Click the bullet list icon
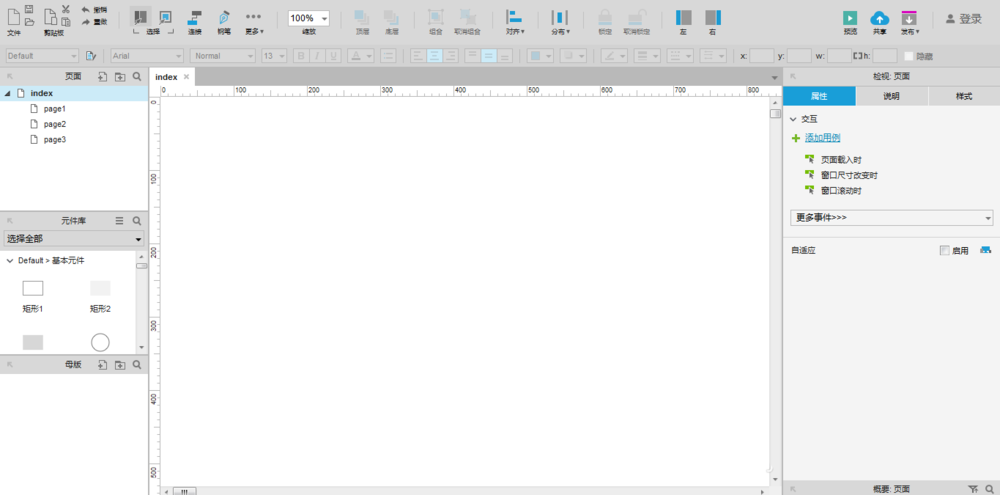 (388, 56)
